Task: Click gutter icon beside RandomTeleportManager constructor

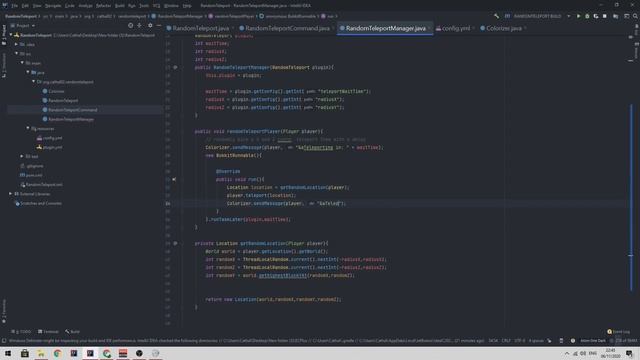Action: coord(176,67)
